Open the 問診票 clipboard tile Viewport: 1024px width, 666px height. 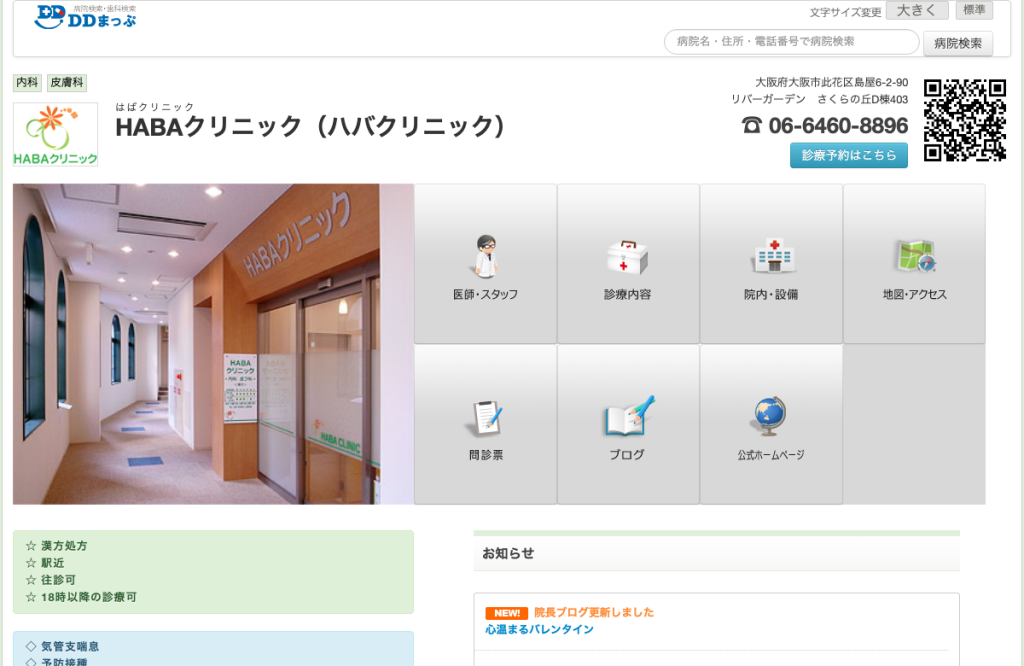pos(485,424)
